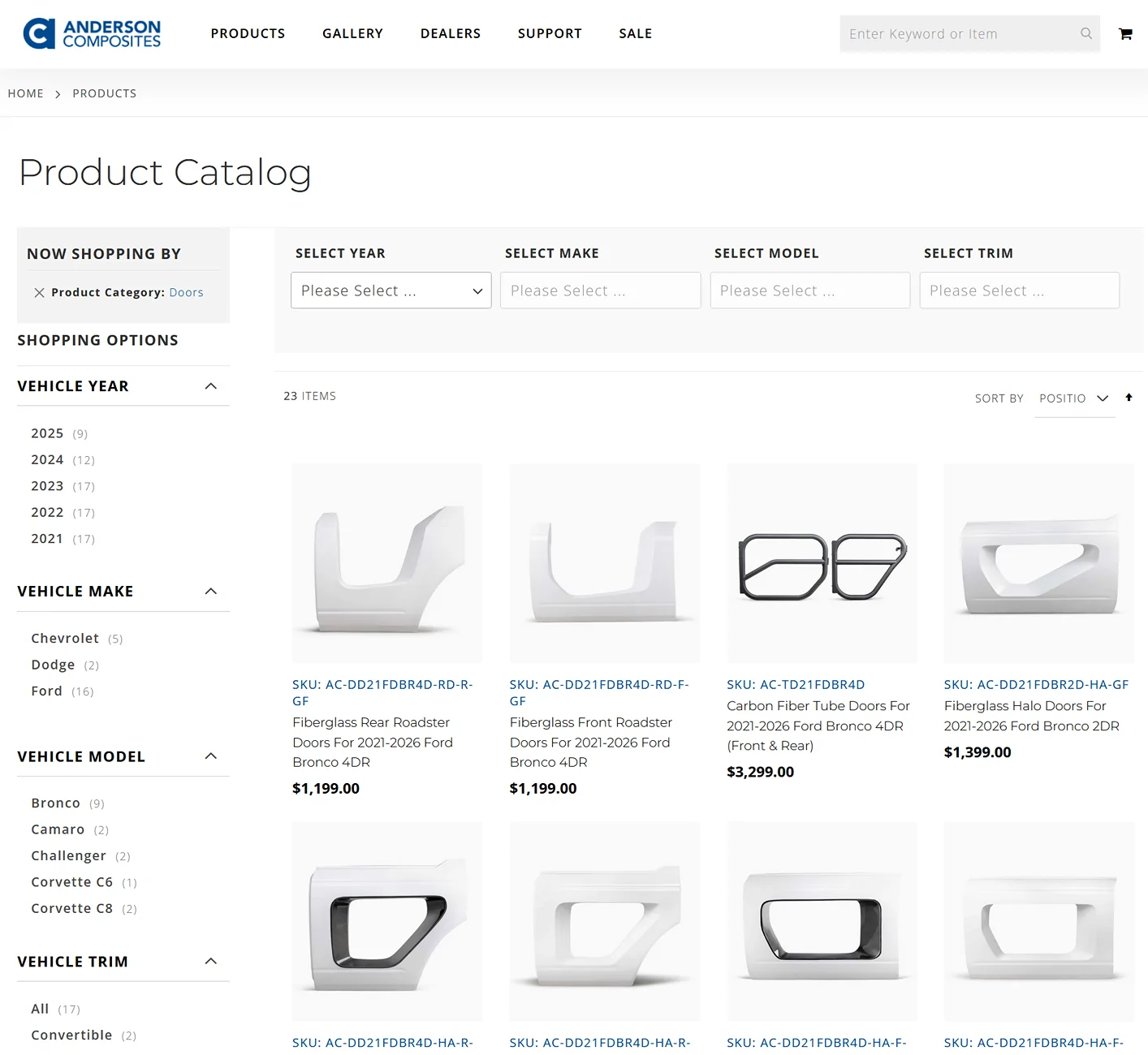Toggle ascending sort direction arrow
The height and width of the screenshot is (1055, 1148).
tap(1129, 398)
